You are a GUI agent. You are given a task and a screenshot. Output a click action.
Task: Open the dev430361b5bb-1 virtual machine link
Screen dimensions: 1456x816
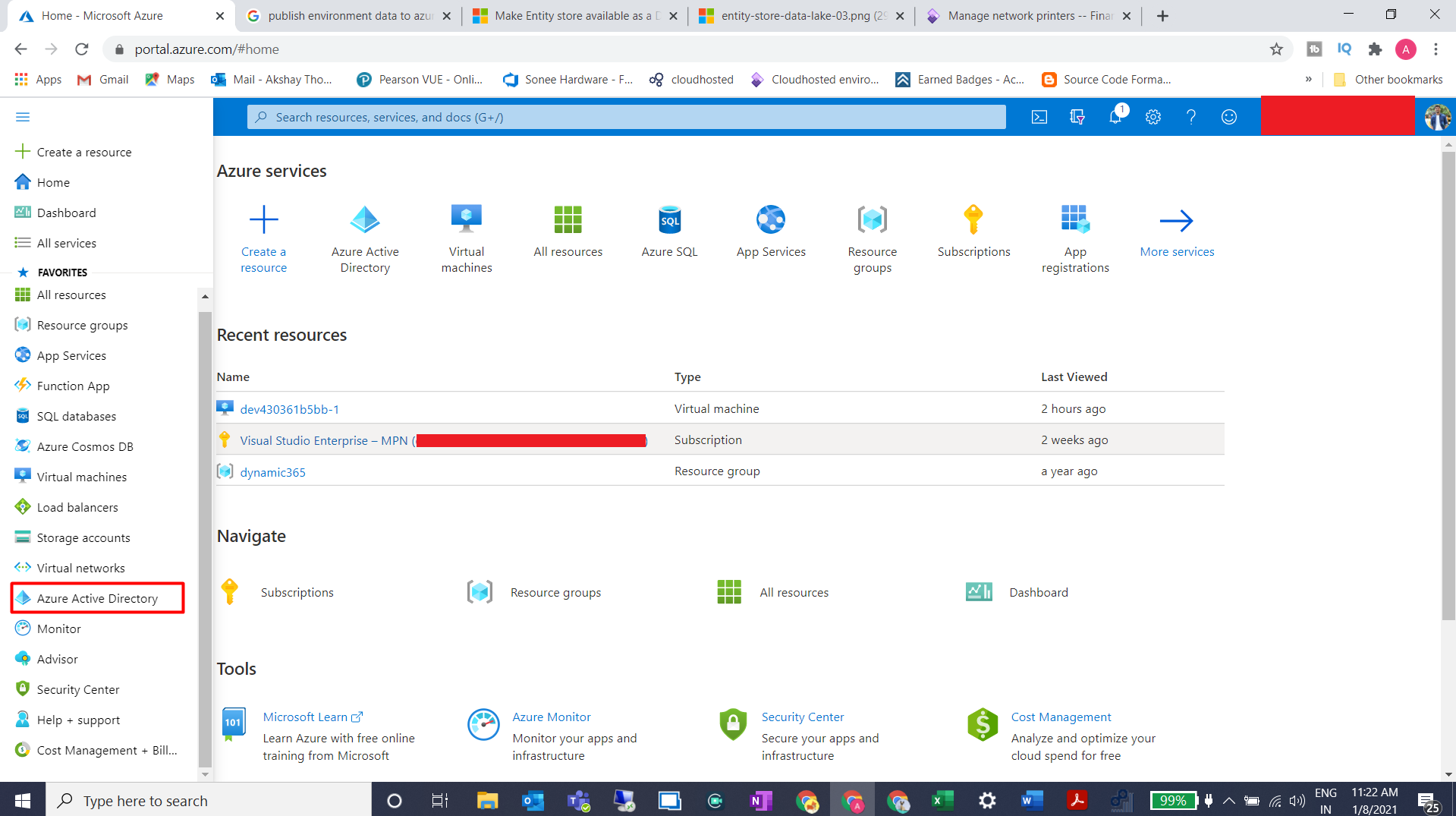pyautogui.click(x=289, y=408)
